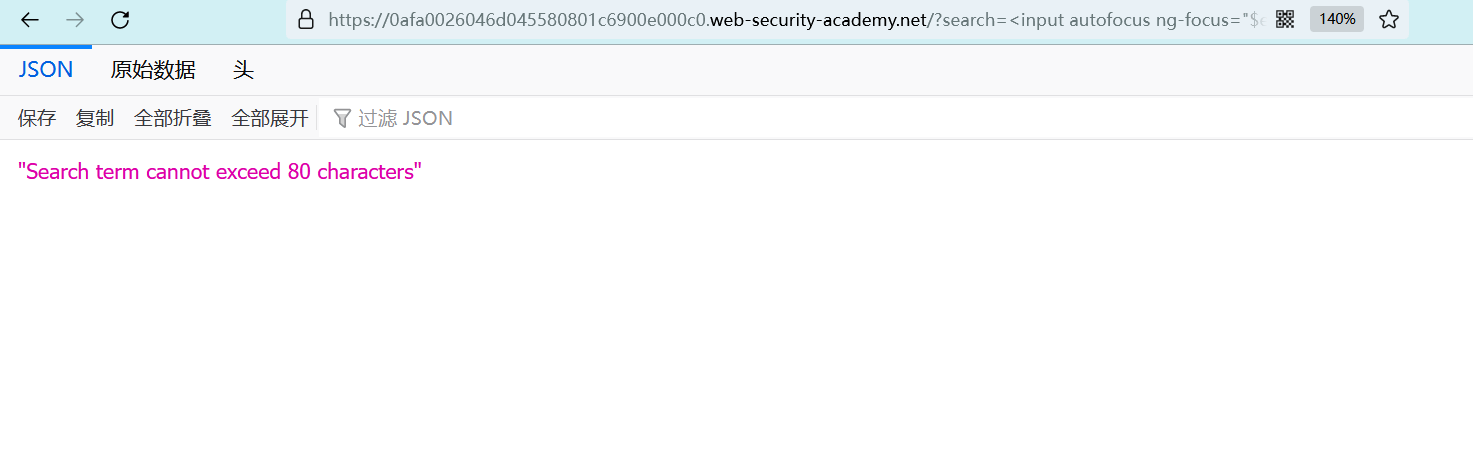Focus the 过滤 JSON filter field
This screenshot has width=1473, height=455.
pos(405,118)
